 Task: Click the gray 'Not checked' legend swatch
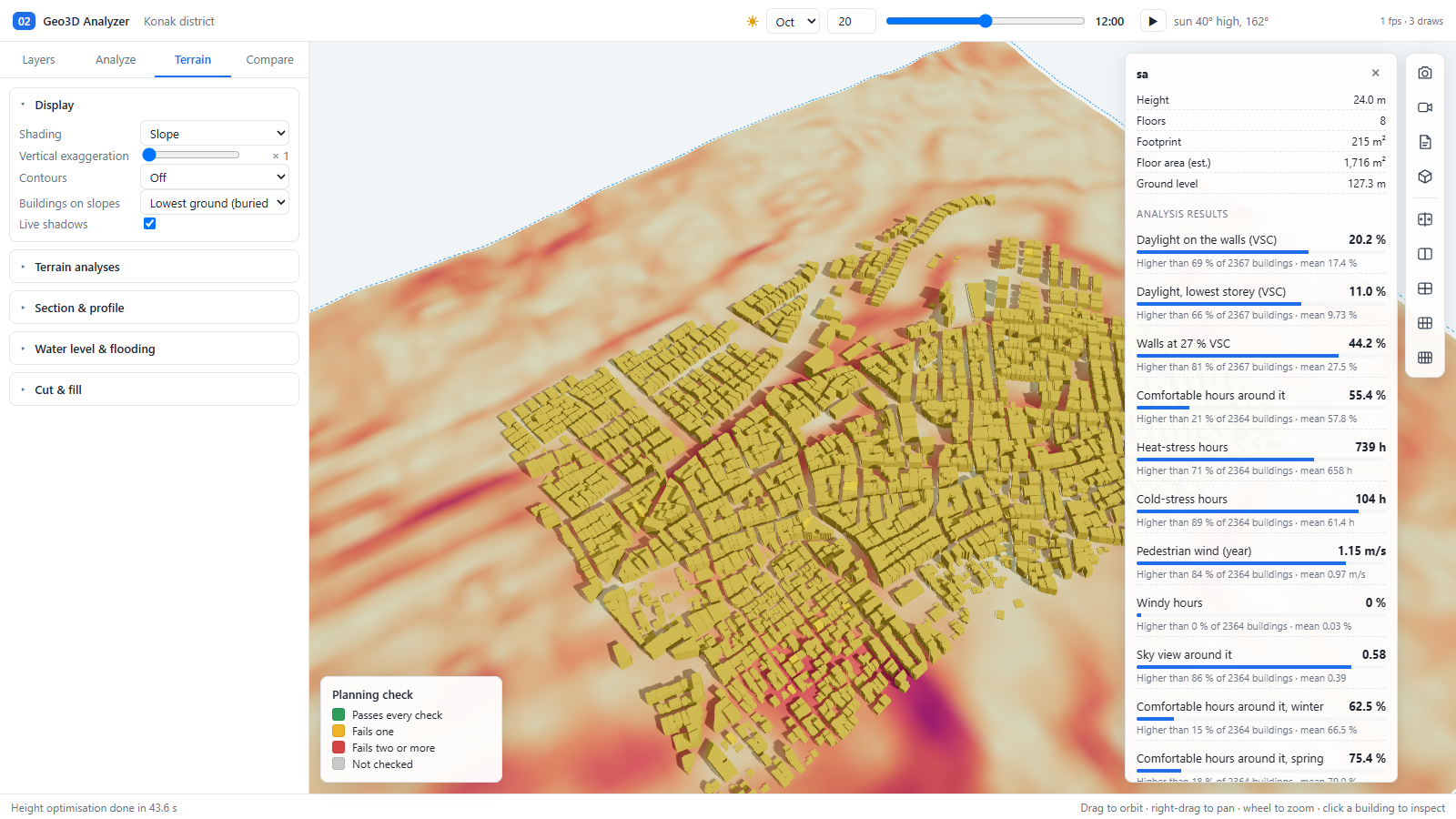(x=339, y=763)
